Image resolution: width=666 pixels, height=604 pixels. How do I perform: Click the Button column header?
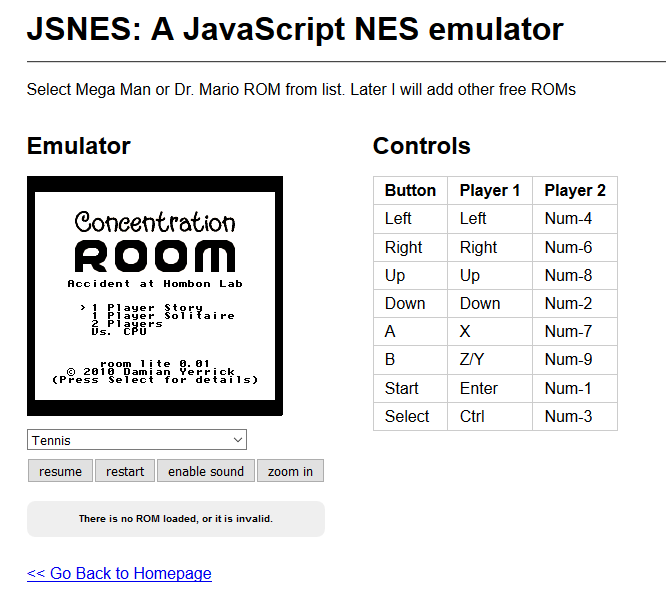410,190
